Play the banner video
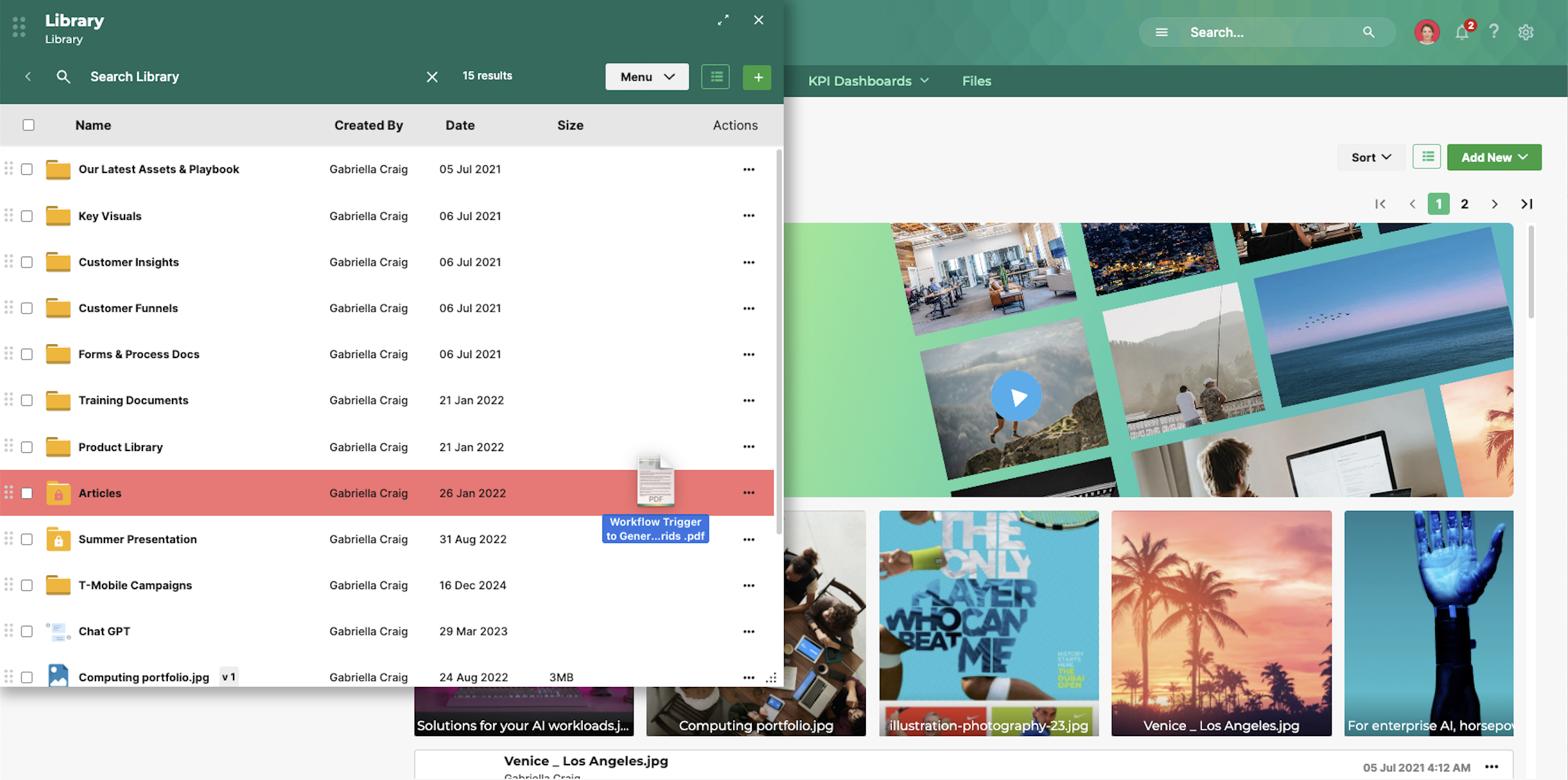Image resolution: width=1568 pixels, height=780 pixels. tap(1016, 397)
